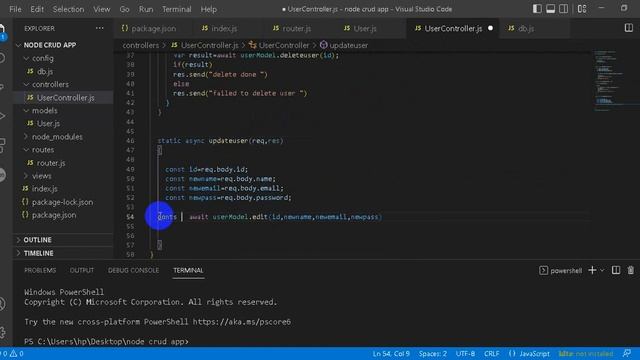This screenshot has height=360, width=640.
Task: Change indentation via Spaces: 2
Action: (433, 354)
